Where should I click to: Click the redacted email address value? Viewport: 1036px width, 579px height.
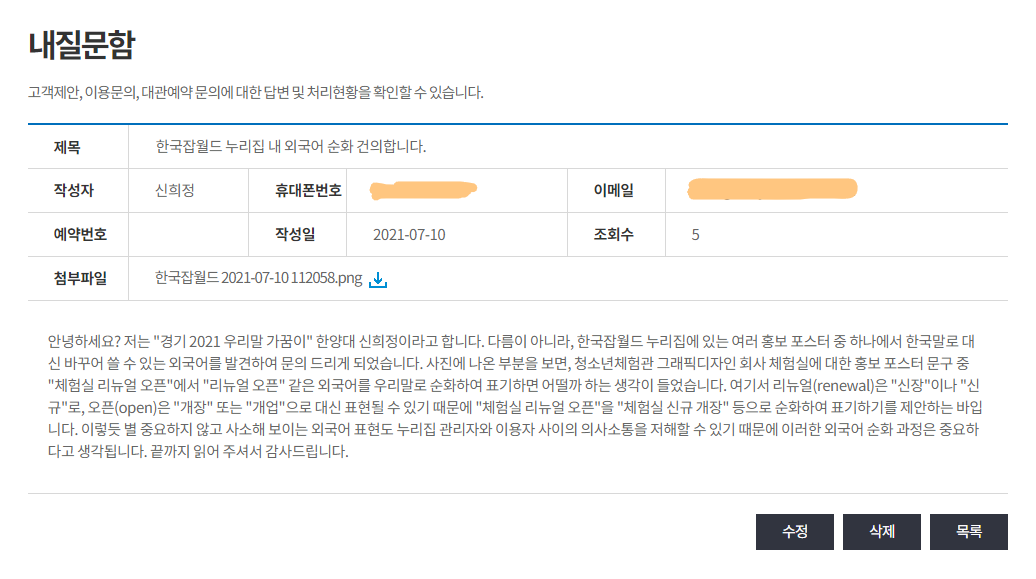[773, 188]
